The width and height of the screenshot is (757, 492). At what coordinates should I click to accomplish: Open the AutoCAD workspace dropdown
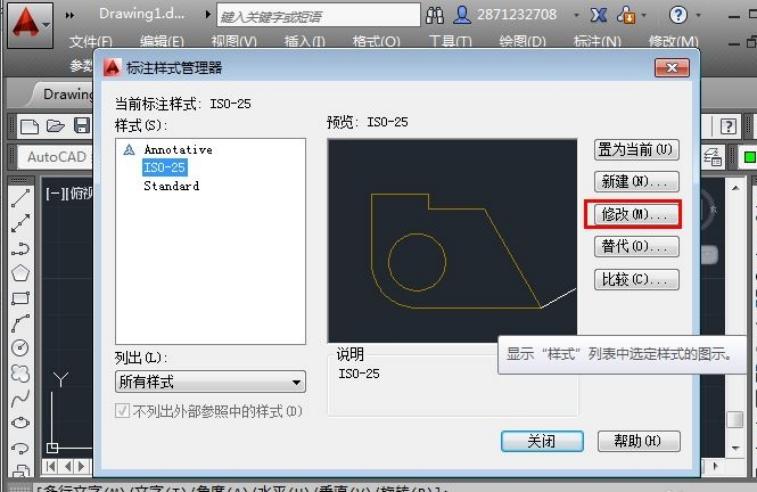[x=56, y=157]
